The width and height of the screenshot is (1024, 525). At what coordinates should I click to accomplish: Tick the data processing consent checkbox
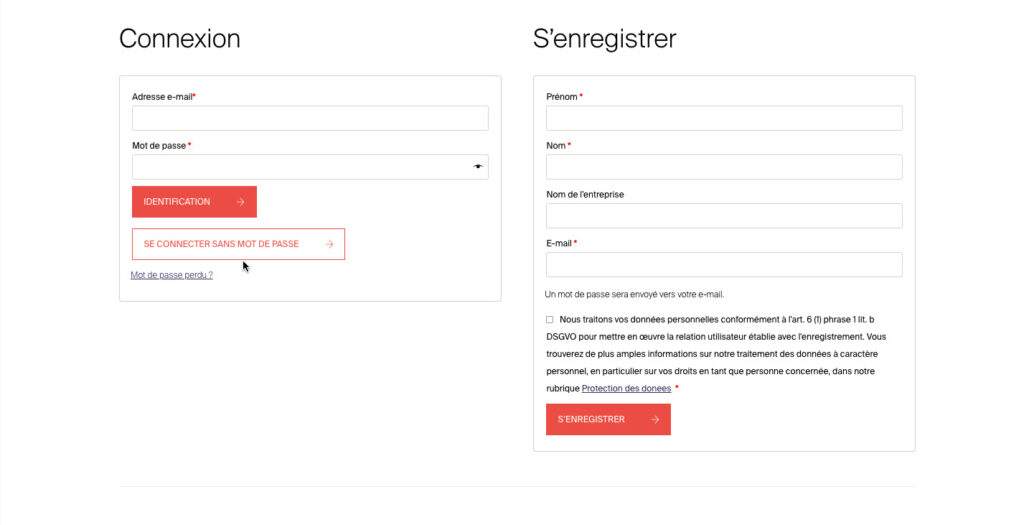[549, 320]
